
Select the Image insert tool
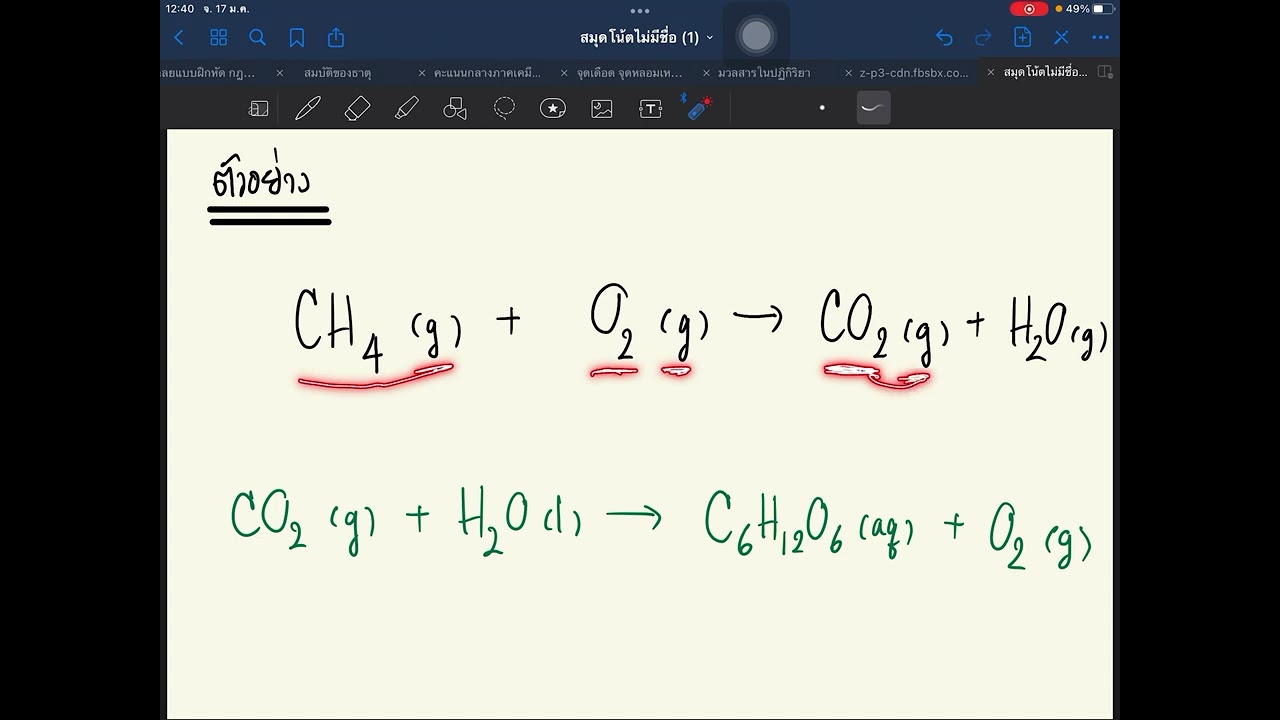click(602, 109)
